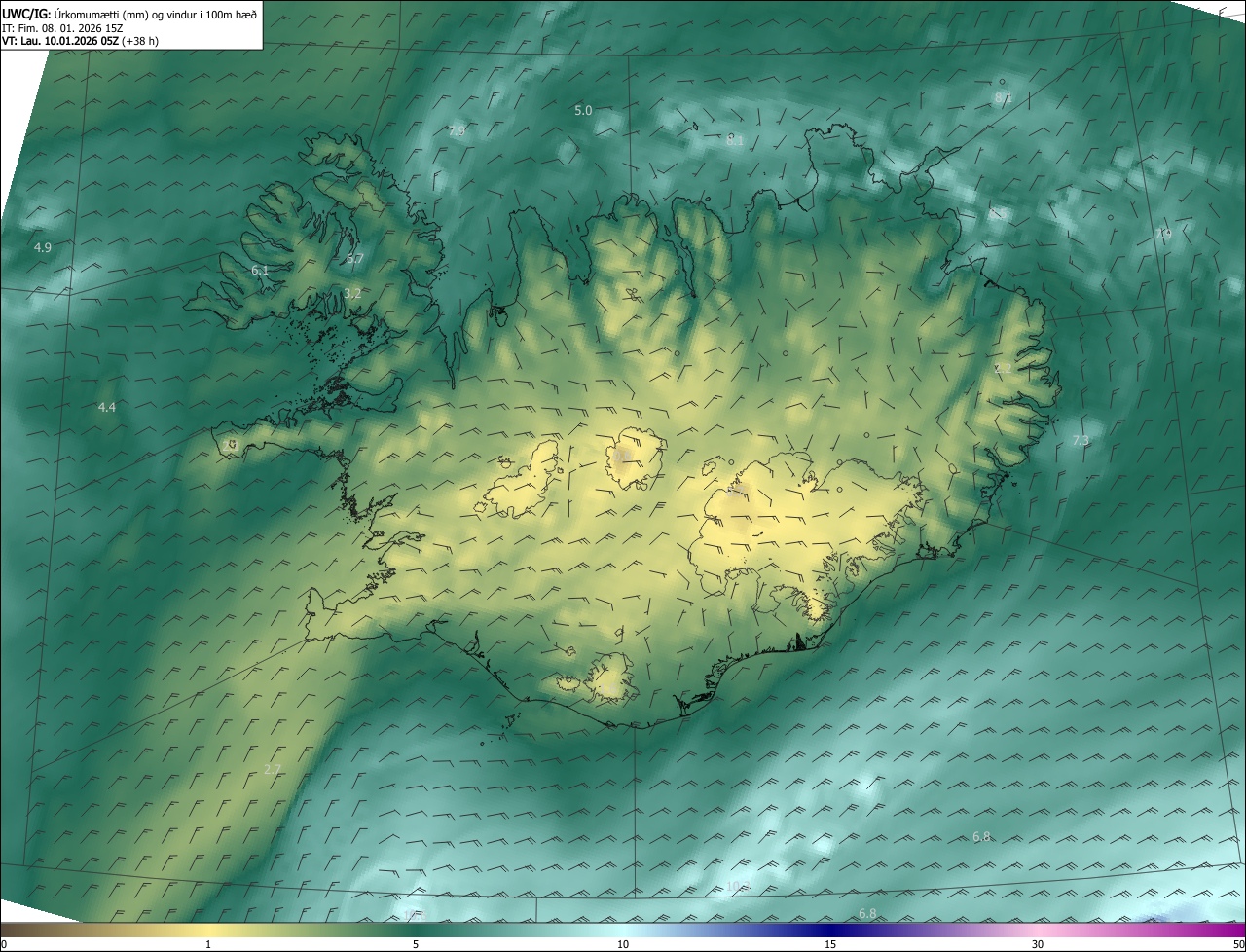Click the '50' label on the color scale
Viewport: 1246px width, 952px height.
click(1237, 944)
